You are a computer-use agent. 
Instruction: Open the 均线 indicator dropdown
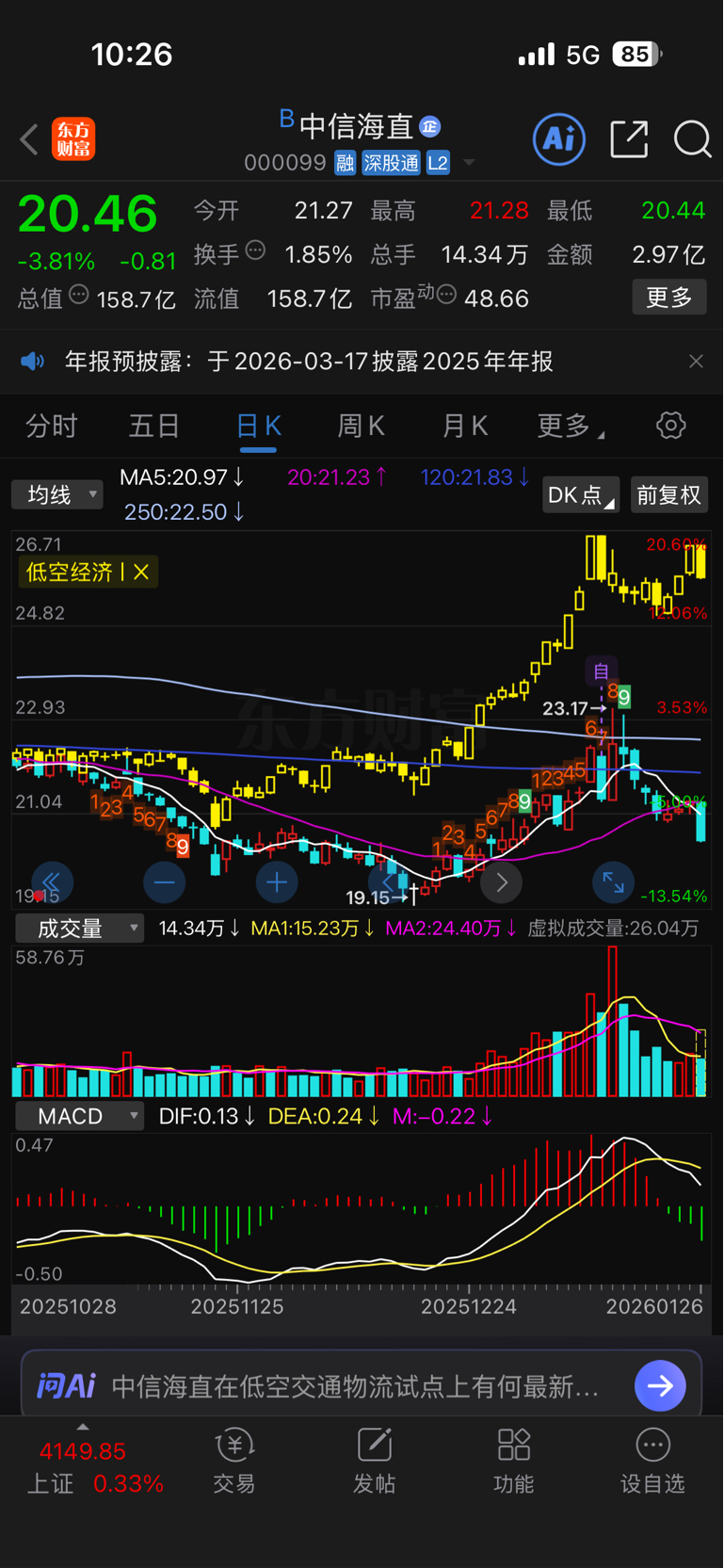click(x=56, y=494)
